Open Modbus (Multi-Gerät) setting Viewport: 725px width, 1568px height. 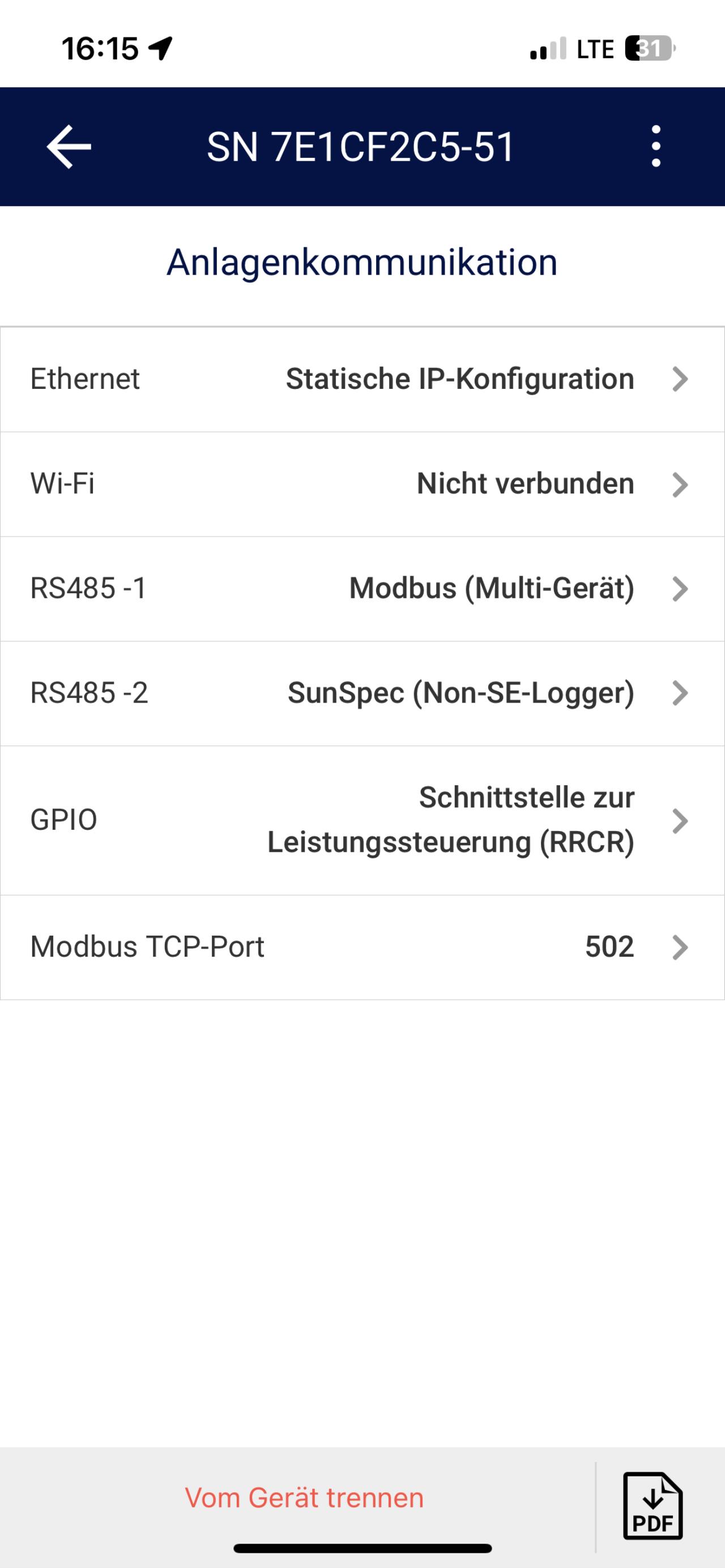492,589
